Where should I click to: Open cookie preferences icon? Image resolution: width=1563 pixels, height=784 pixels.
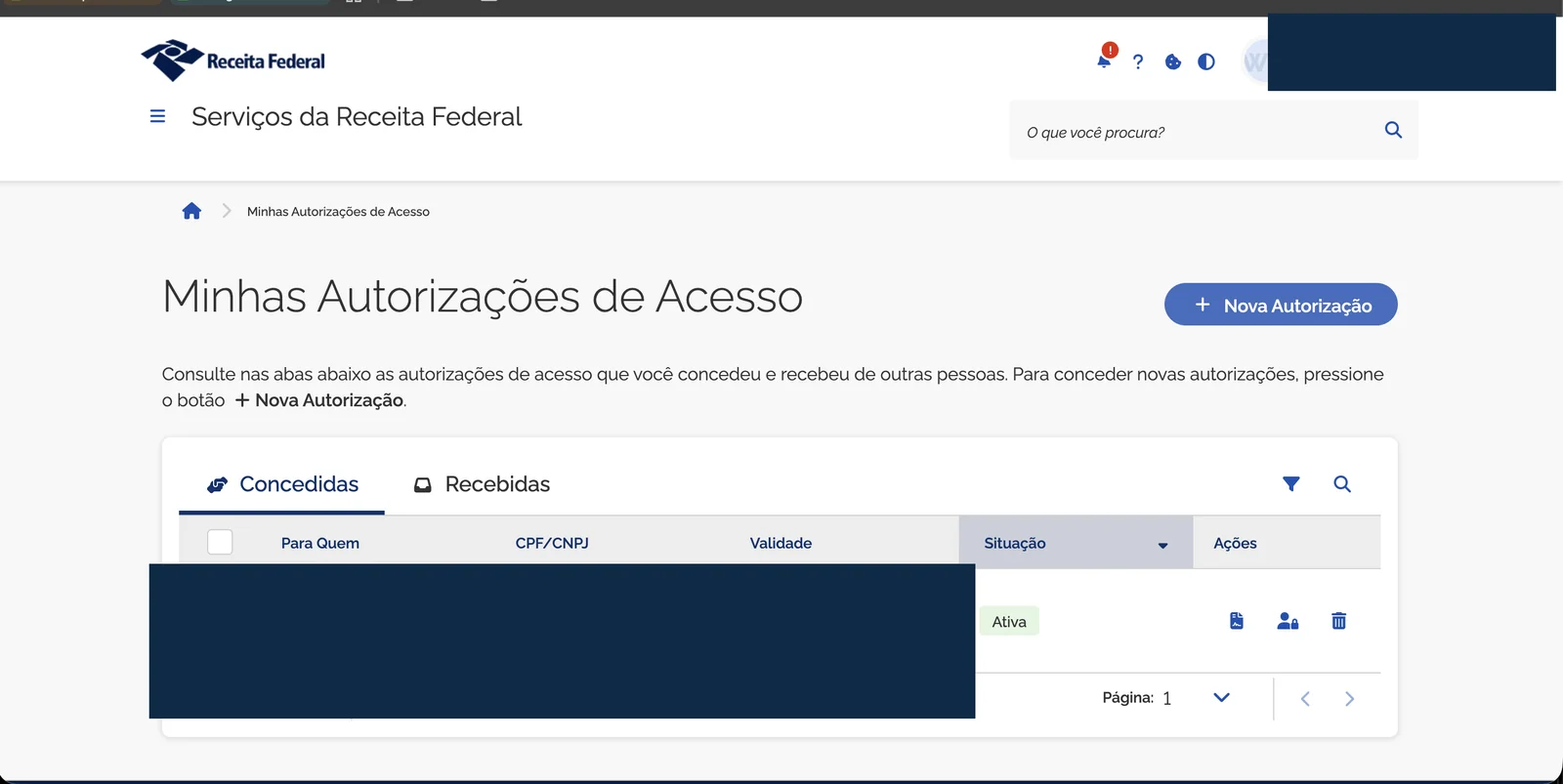click(1173, 62)
